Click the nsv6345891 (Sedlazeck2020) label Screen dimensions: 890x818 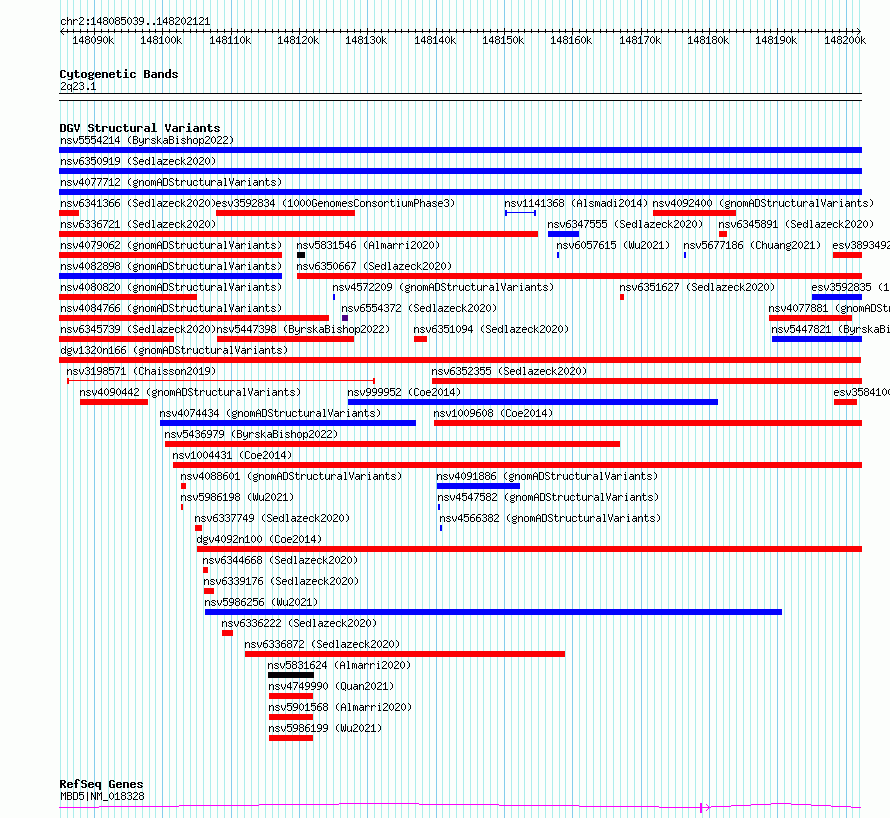pyautogui.click(x=796, y=224)
